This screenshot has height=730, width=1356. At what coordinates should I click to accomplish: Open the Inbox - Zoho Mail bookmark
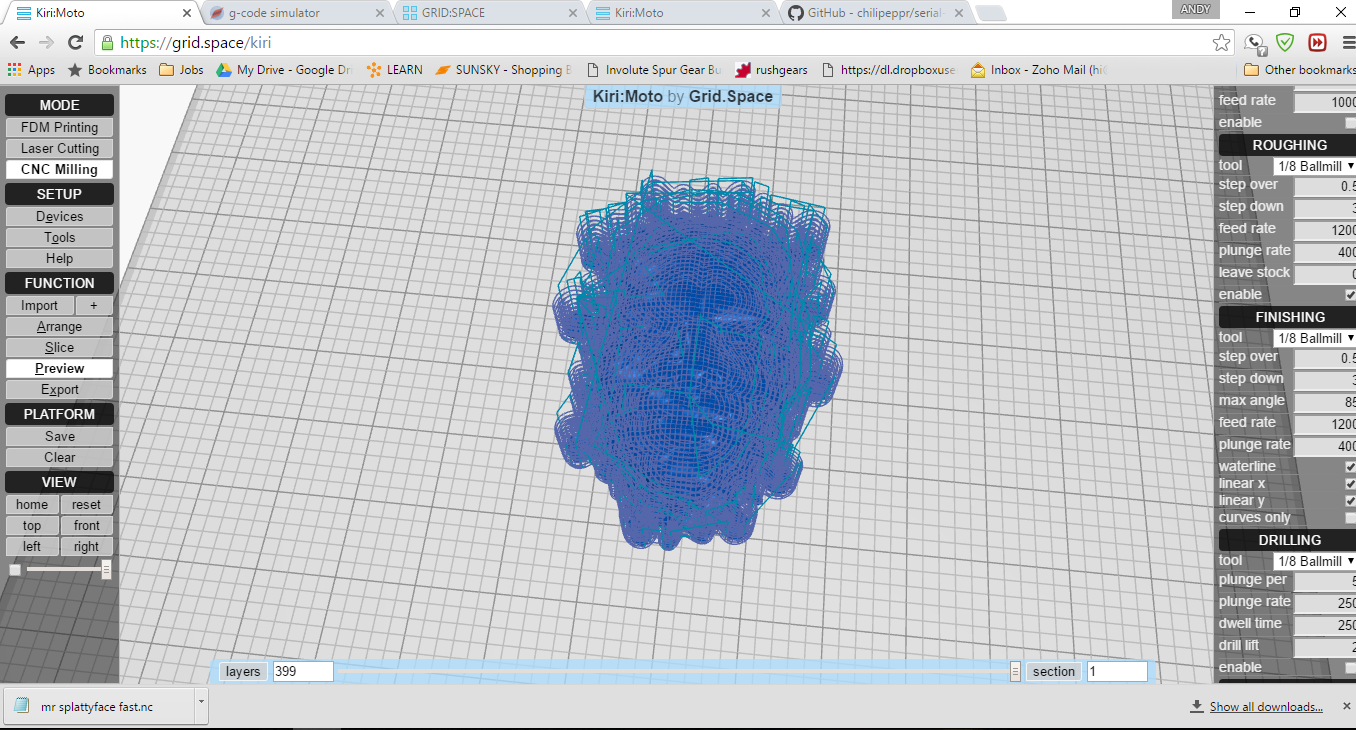[1040, 70]
